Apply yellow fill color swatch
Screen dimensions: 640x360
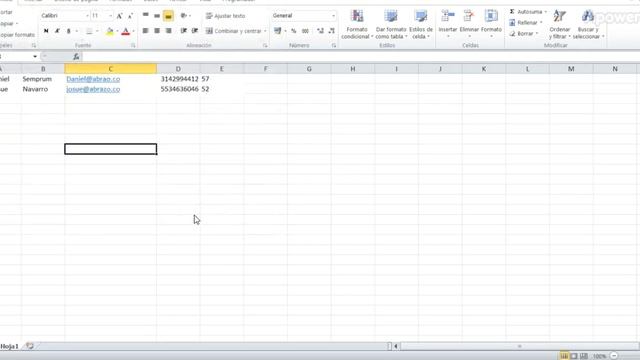[x=110, y=31]
